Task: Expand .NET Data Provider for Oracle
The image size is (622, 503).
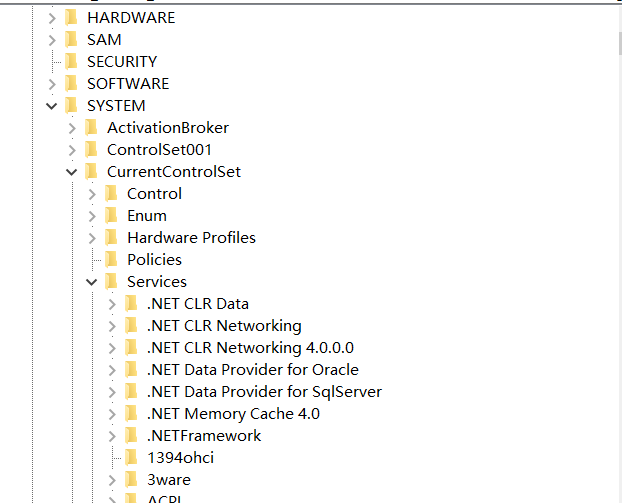Action: [112, 370]
